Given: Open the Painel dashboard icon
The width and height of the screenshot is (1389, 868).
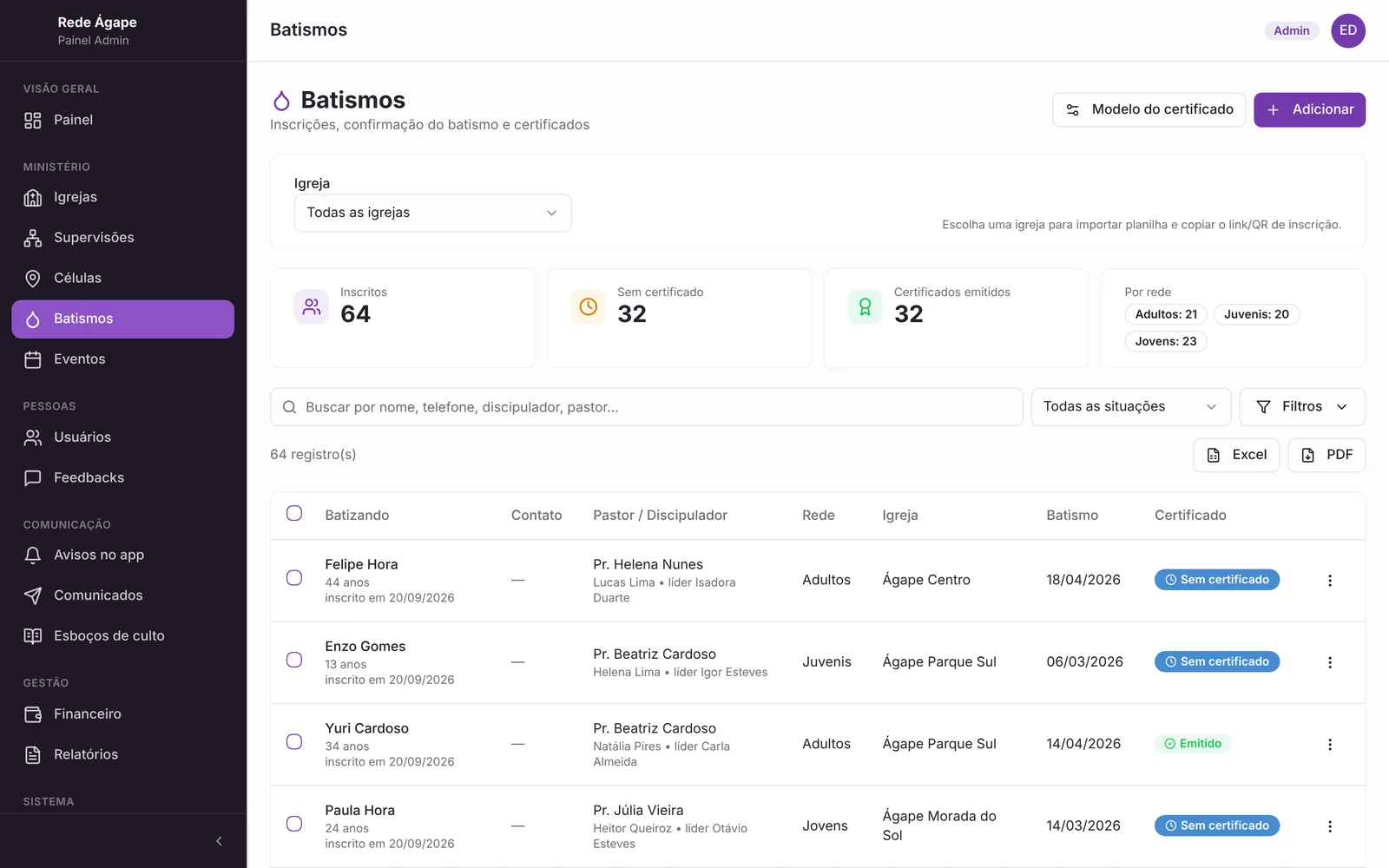Looking at the screenshot, I should [33, 121].
